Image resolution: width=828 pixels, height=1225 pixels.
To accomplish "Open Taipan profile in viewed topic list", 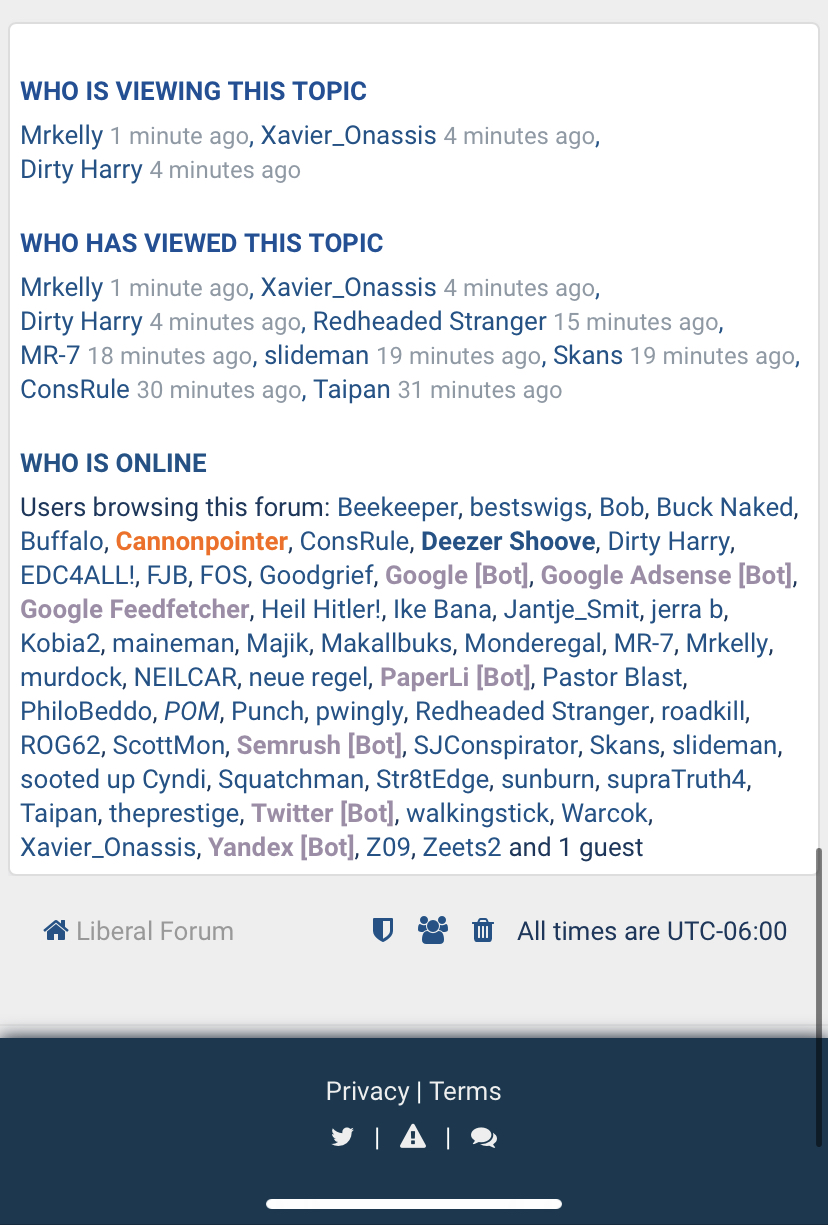I will tap(352, 389).
